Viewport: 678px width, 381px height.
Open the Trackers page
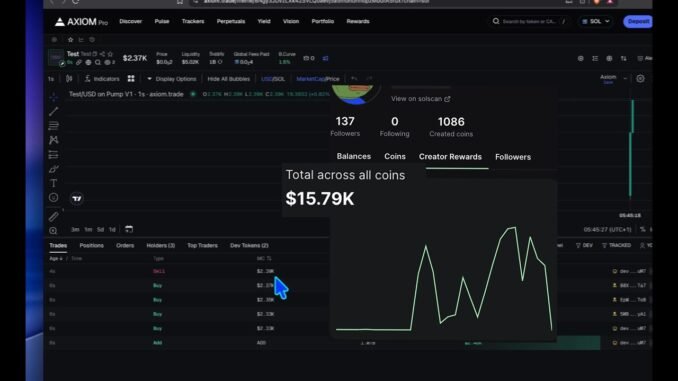193,21
